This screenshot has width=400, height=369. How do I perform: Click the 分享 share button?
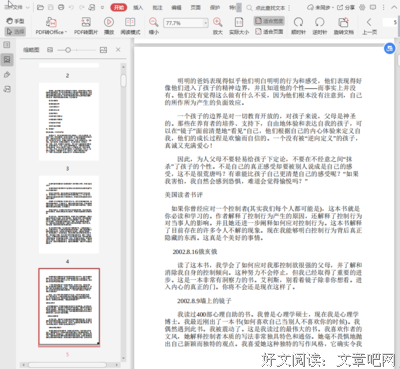coord(345,7)
